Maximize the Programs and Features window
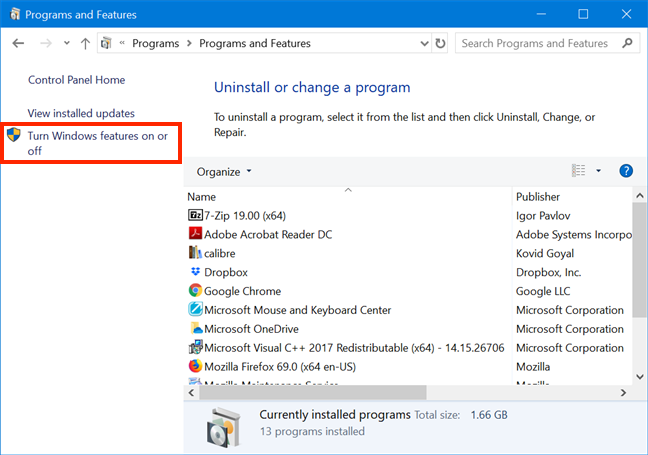The image size is (648, 455). pyautogui.click(x=583, y=14)
